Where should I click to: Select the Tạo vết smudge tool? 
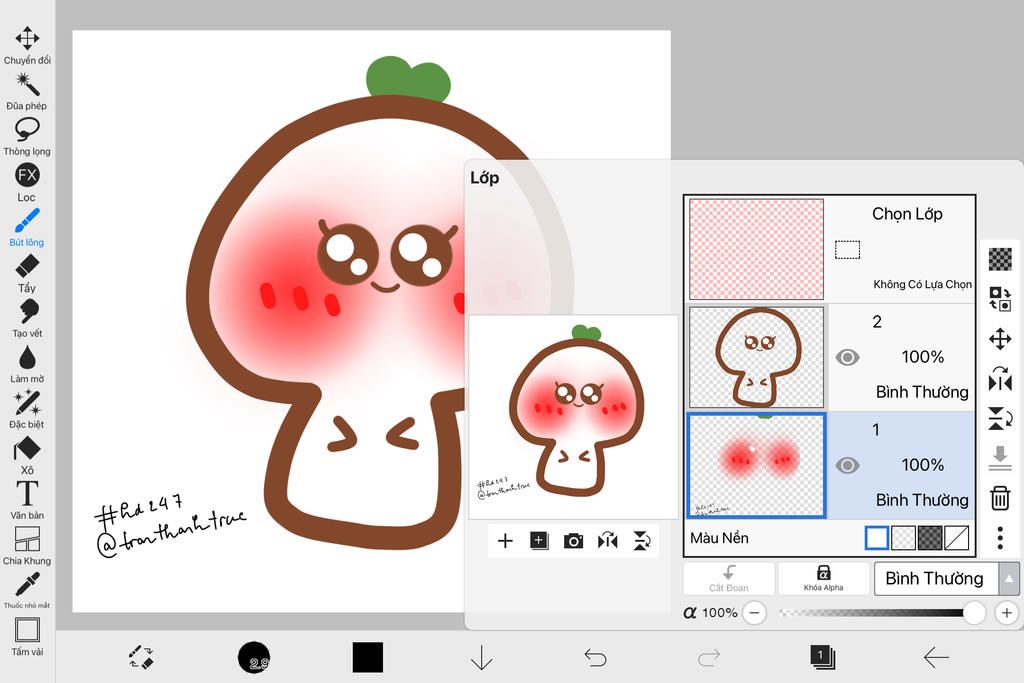click(x=27, y=319)
